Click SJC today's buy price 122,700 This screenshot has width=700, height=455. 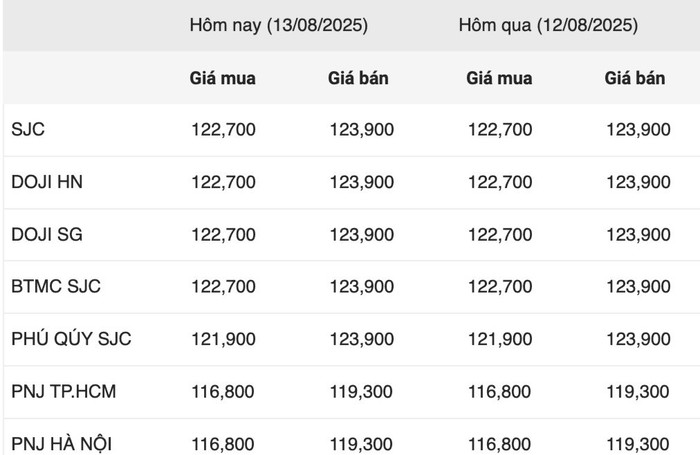tap(223, 130)
